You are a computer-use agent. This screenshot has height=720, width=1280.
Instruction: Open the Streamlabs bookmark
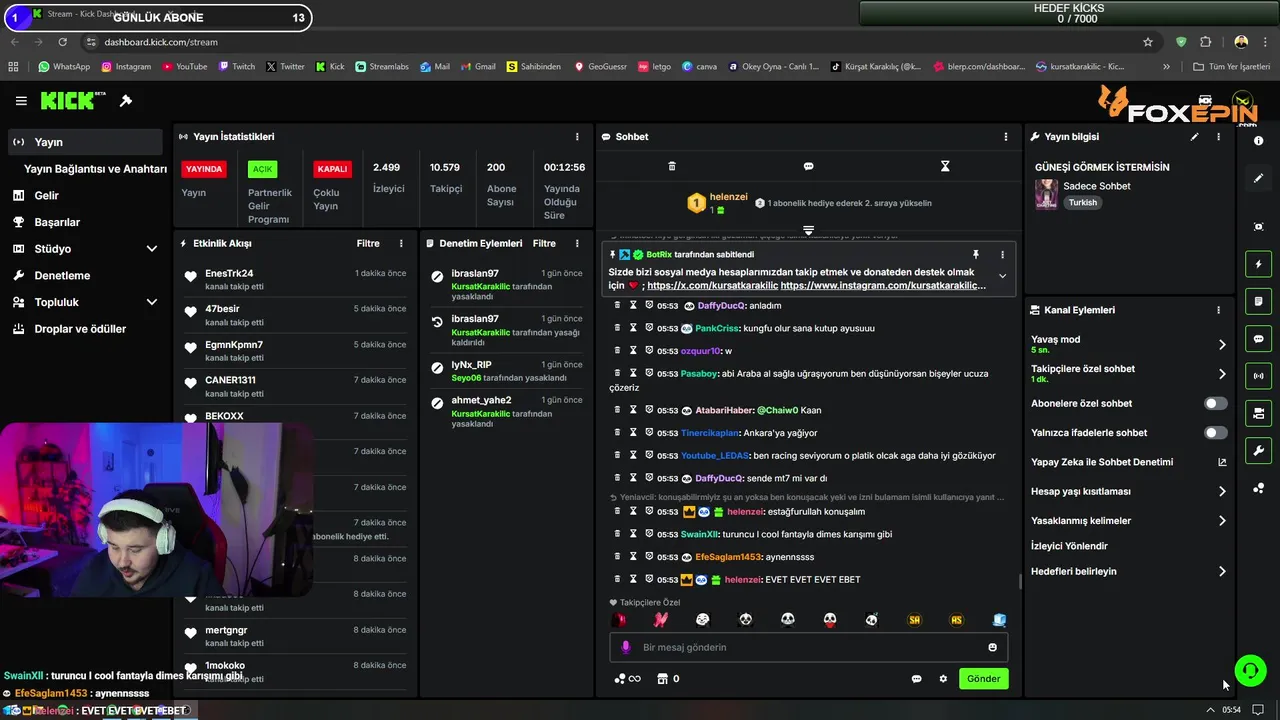pos(382,67)
